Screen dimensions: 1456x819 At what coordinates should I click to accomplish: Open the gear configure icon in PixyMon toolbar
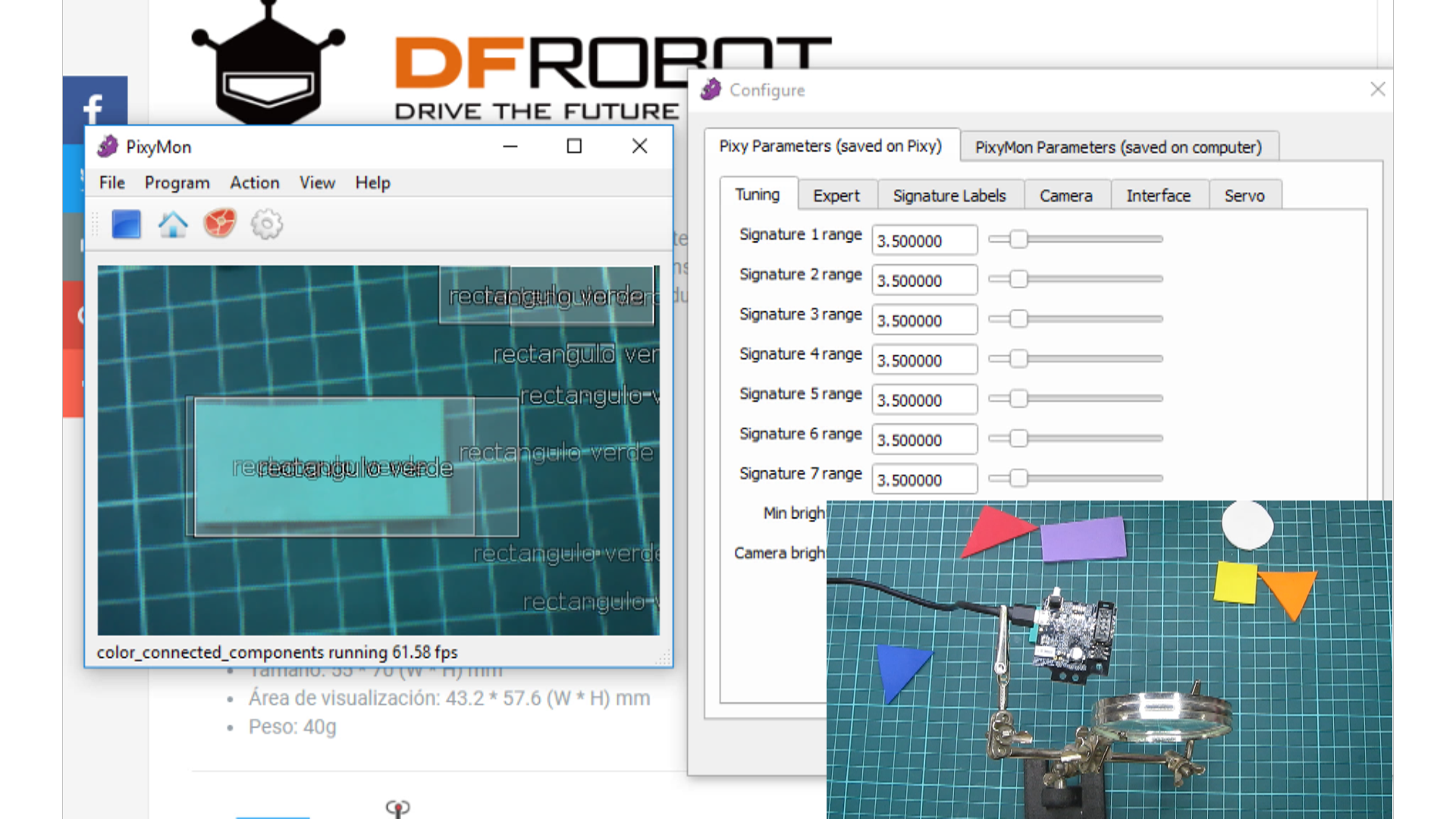267,224
